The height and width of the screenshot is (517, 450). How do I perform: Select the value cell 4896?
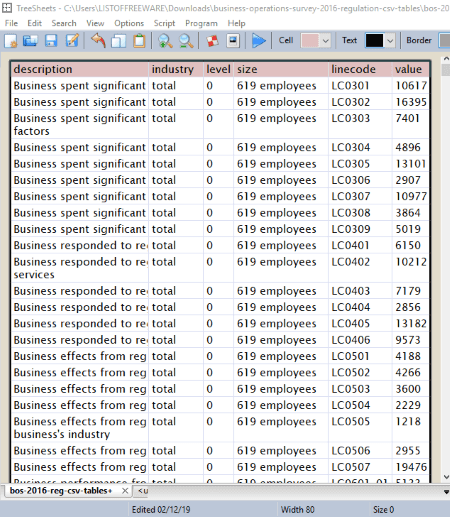(411, 147)
